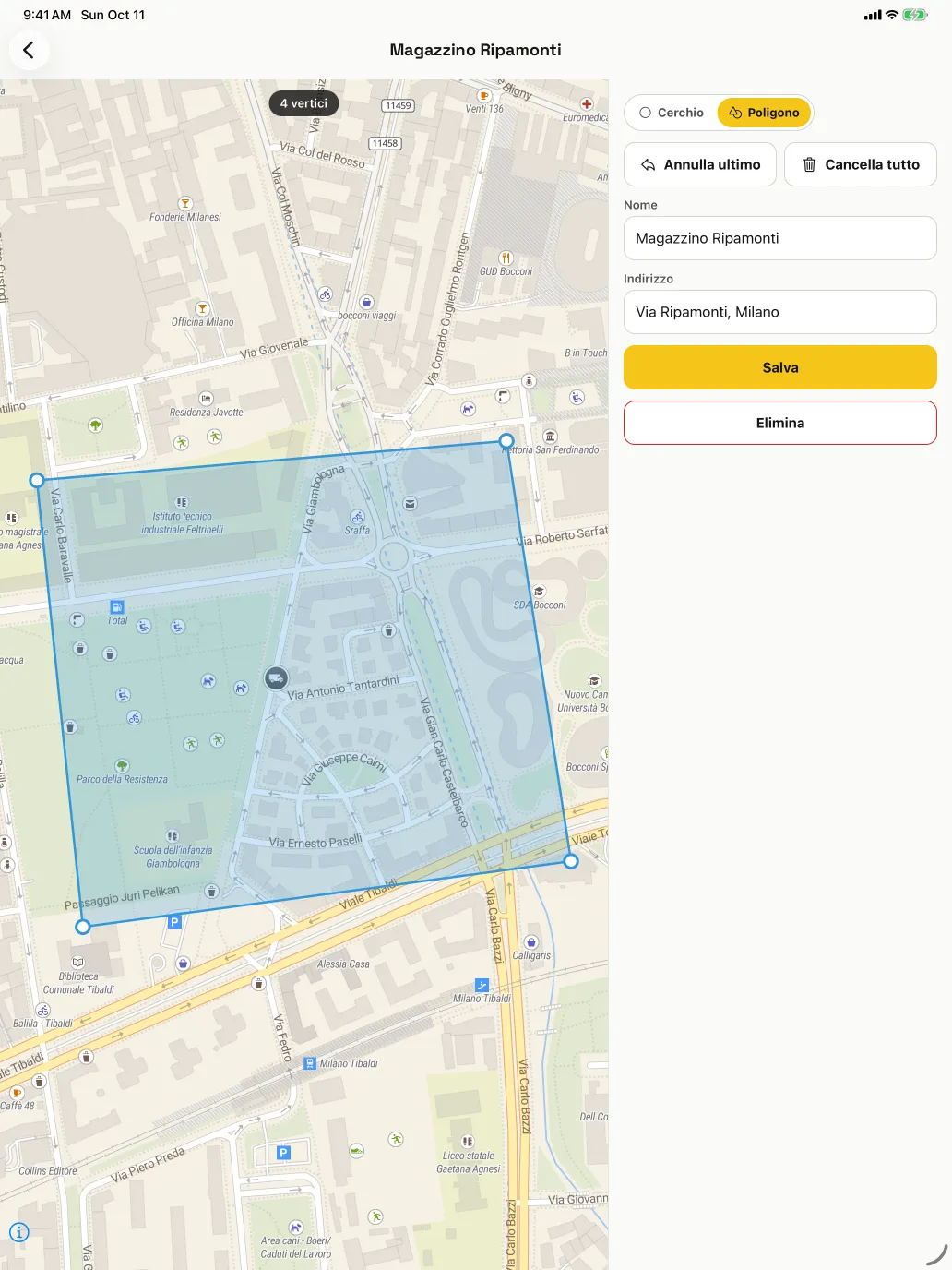Tap the Via Antonio Tantardini street label
The image size is (952, 1270).
343,688
